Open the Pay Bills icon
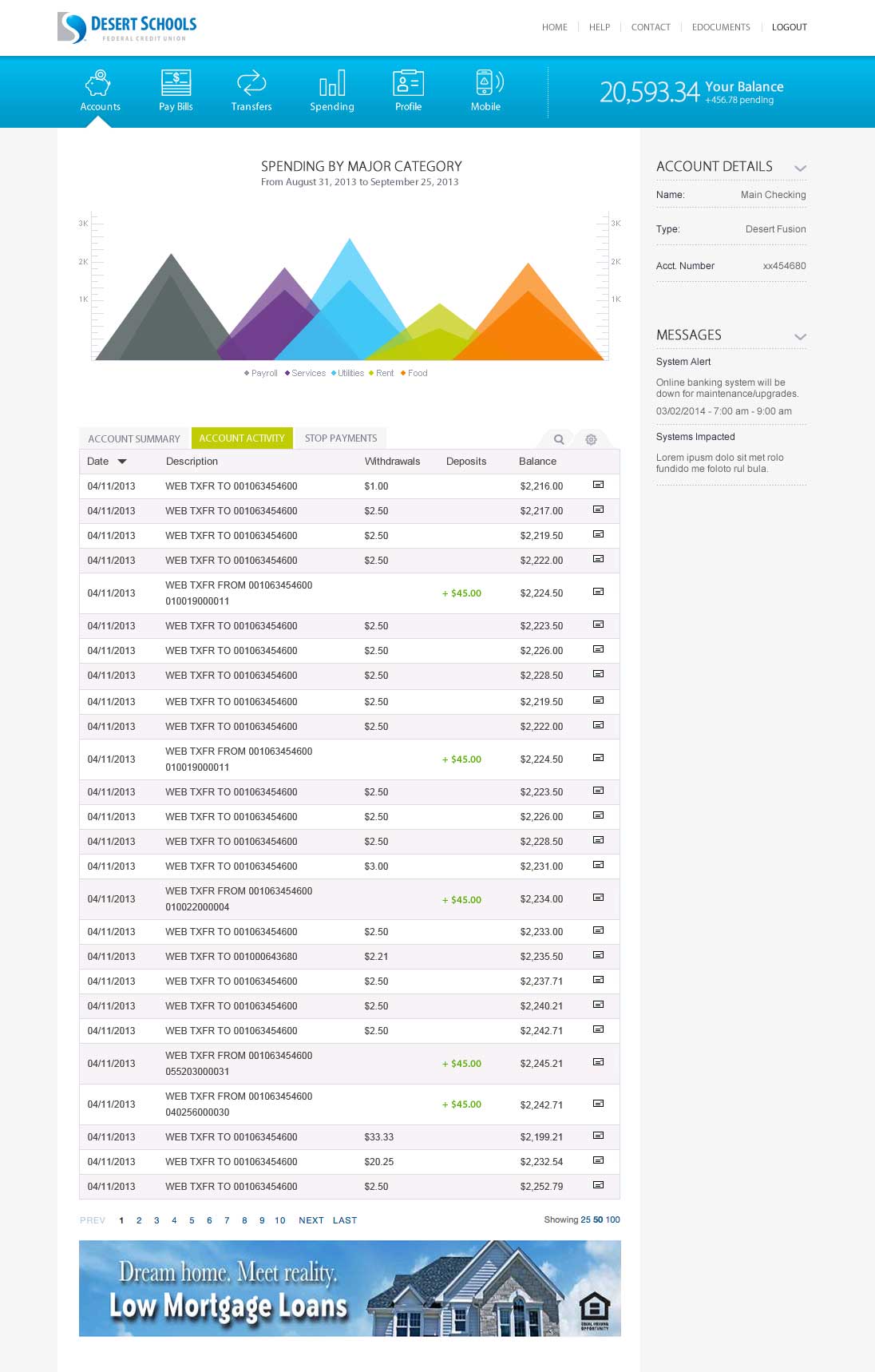Screen dimensions: 875x1372 click(x=176, y=83)
